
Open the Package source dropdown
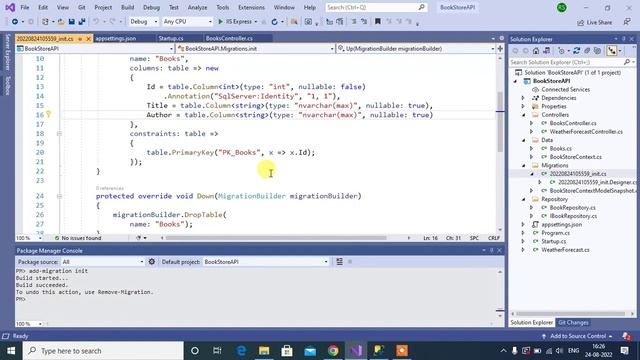(x=103, y=262)
